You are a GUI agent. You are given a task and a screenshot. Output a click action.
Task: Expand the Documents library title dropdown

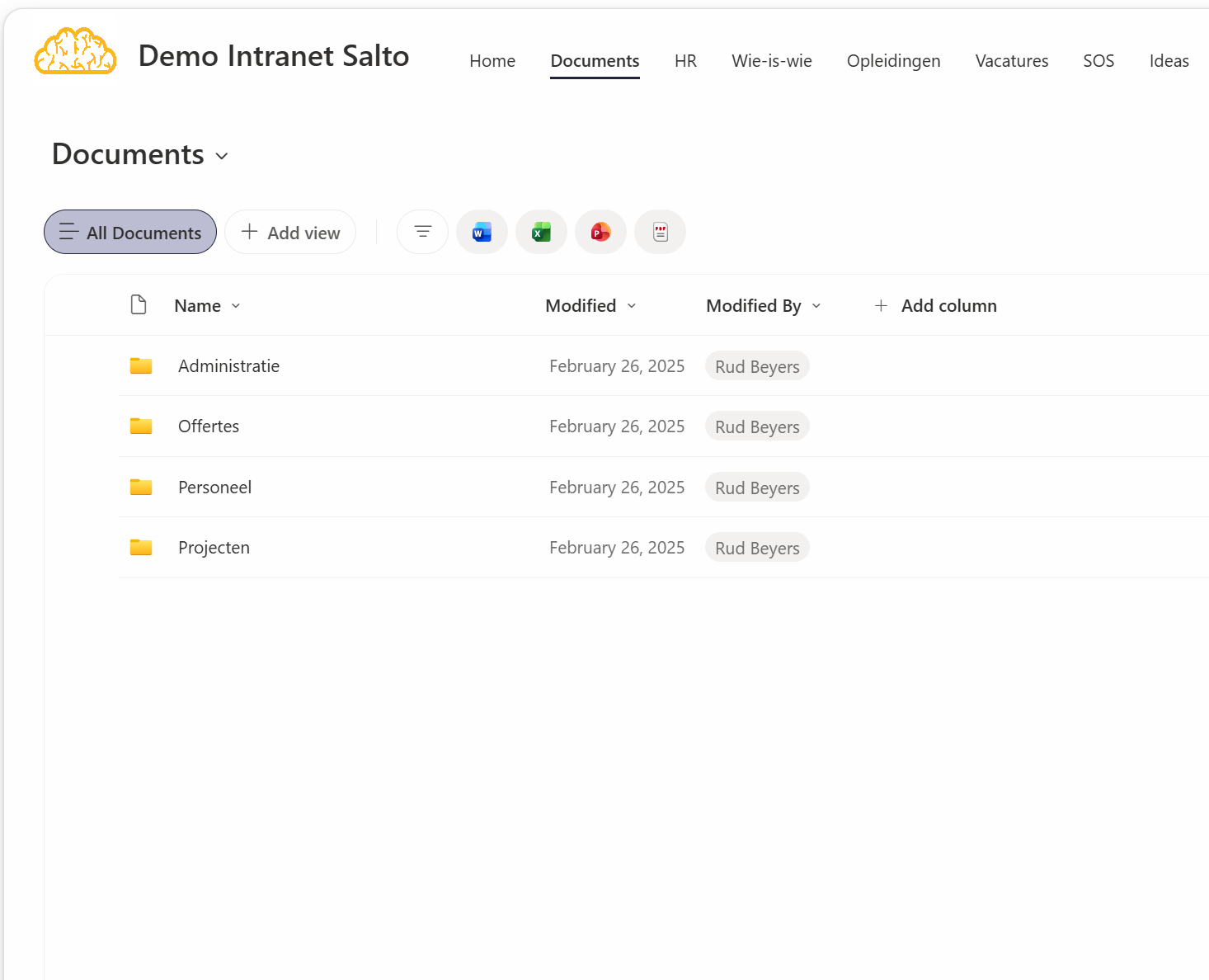pos(221,156)
